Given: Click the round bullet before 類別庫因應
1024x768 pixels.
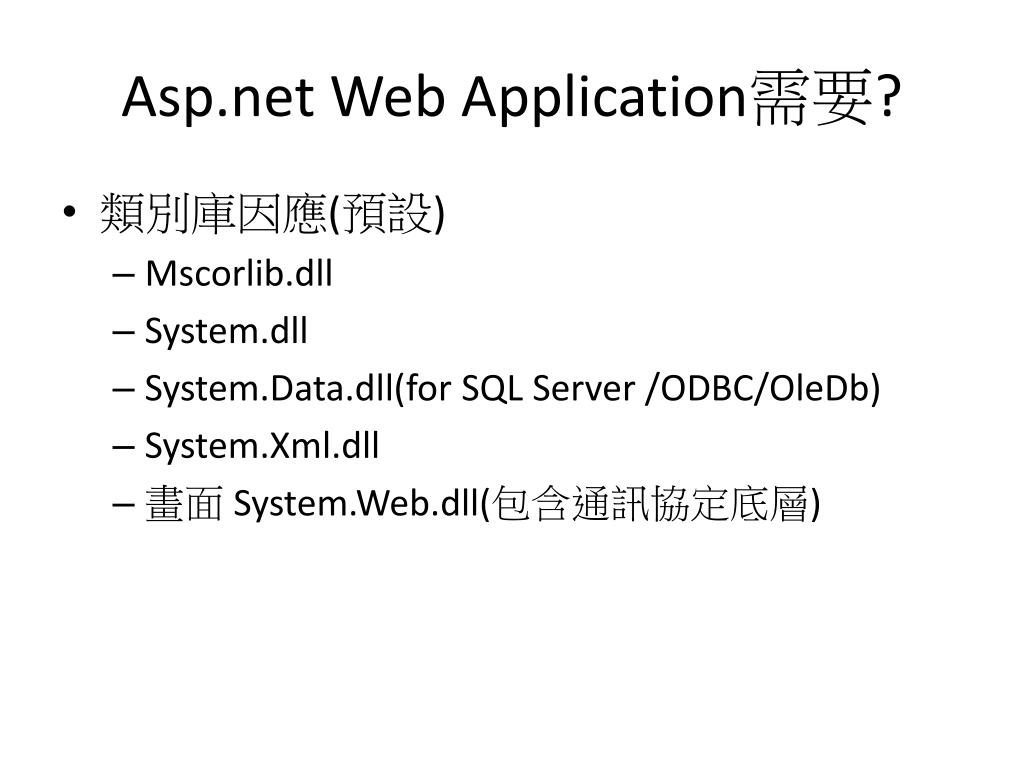Looking at the screenshot, I should [70, 212].
